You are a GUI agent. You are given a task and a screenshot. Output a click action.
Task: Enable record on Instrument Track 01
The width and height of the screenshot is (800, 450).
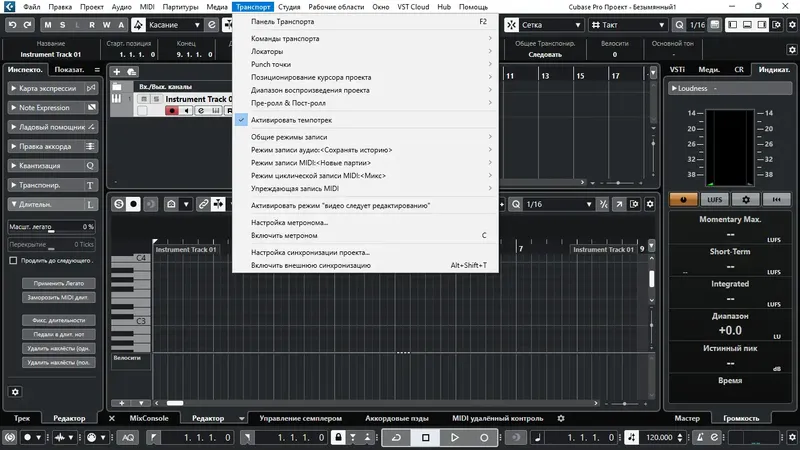(x=172, y=111)
